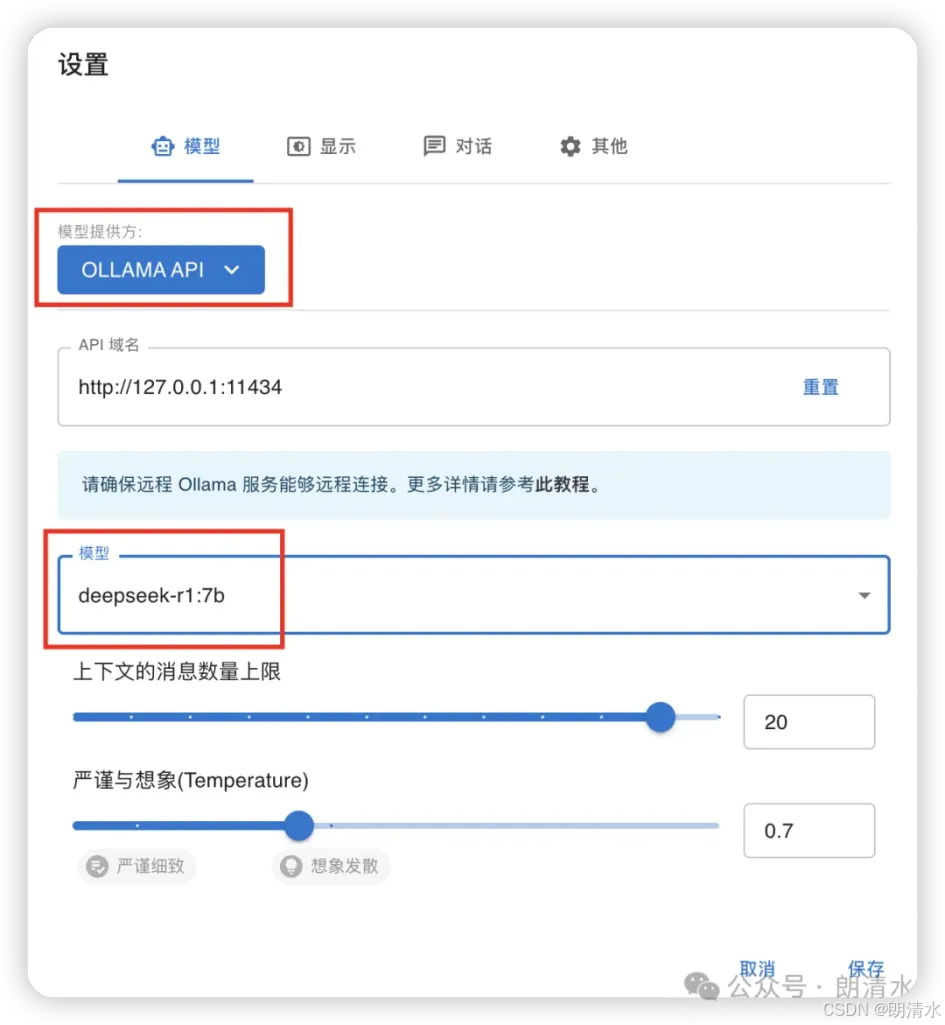945x1025 pixels.
Task: Open the 对话 settings tab
Action: pyautogui.click(x=457, y=146)
